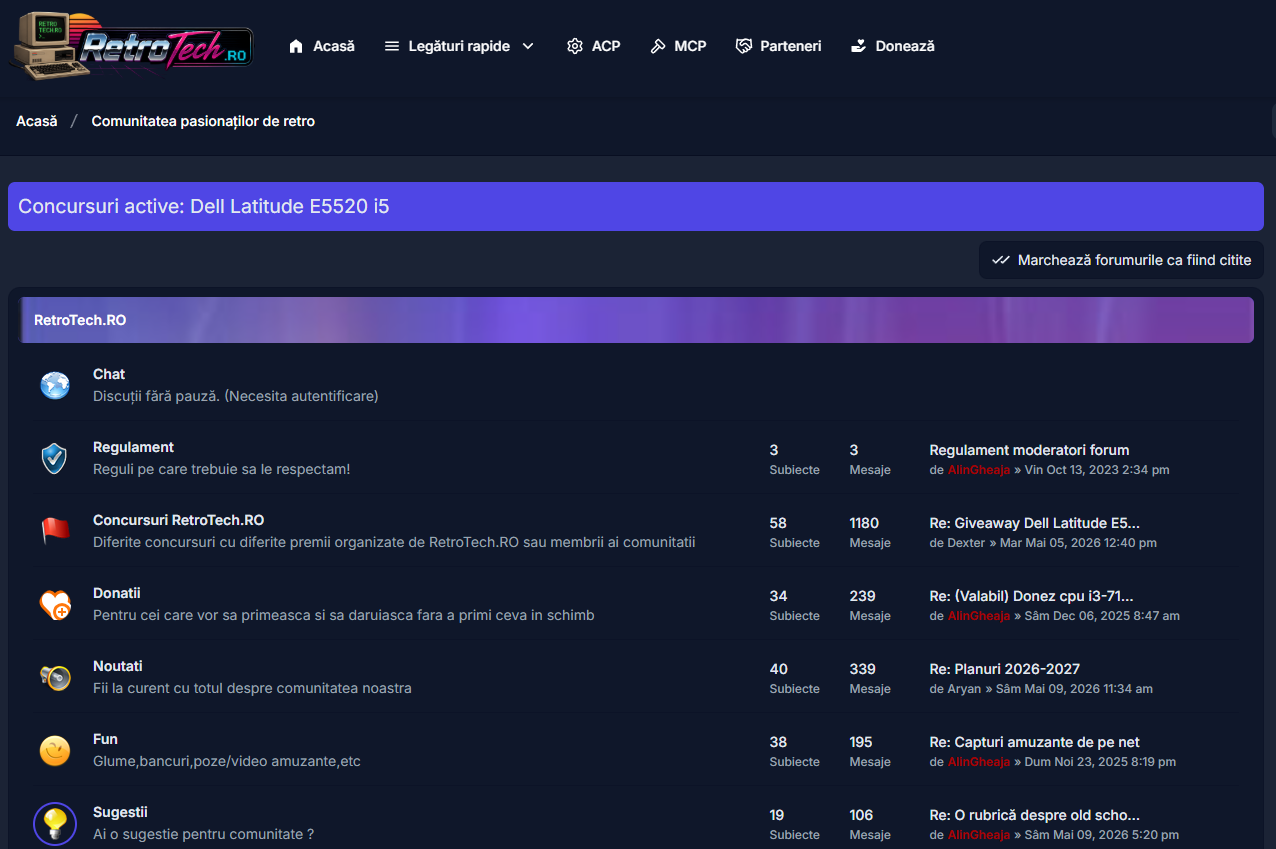Open the Donează page
The image size is (1276, 849).
[892, 46]
